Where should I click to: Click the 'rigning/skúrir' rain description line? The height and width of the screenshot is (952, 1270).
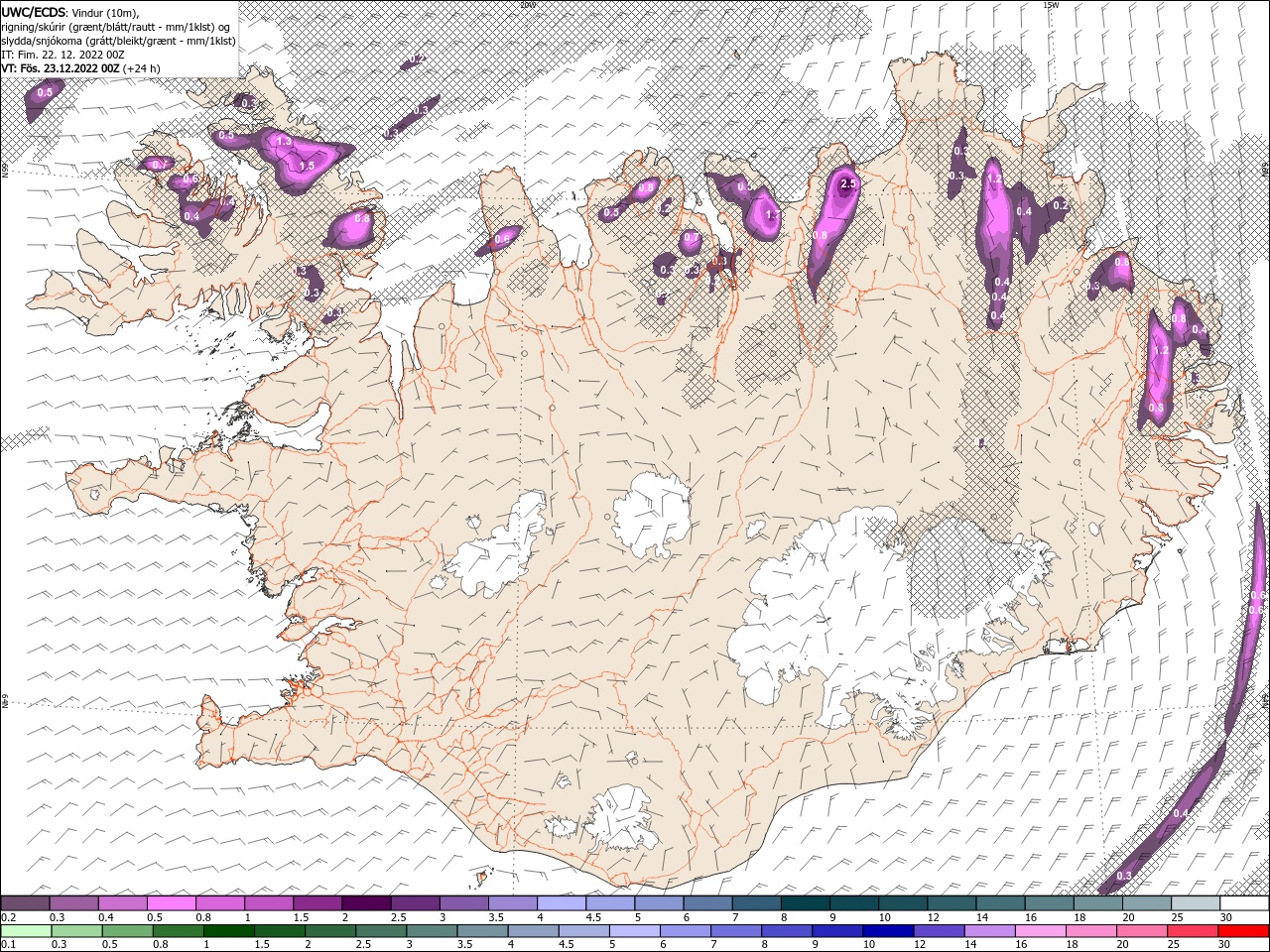(x=116, y=27)
